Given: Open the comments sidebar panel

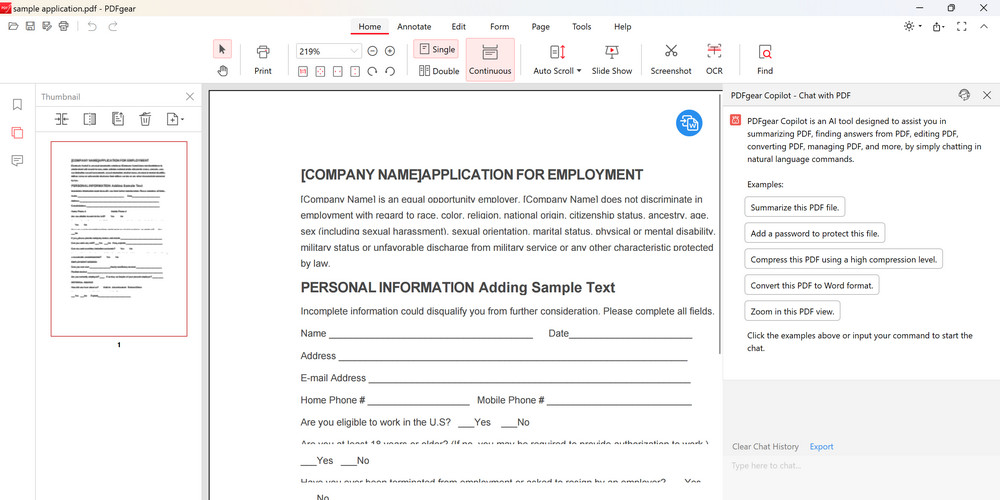Looking at the screenshot, I should (17, 161).
